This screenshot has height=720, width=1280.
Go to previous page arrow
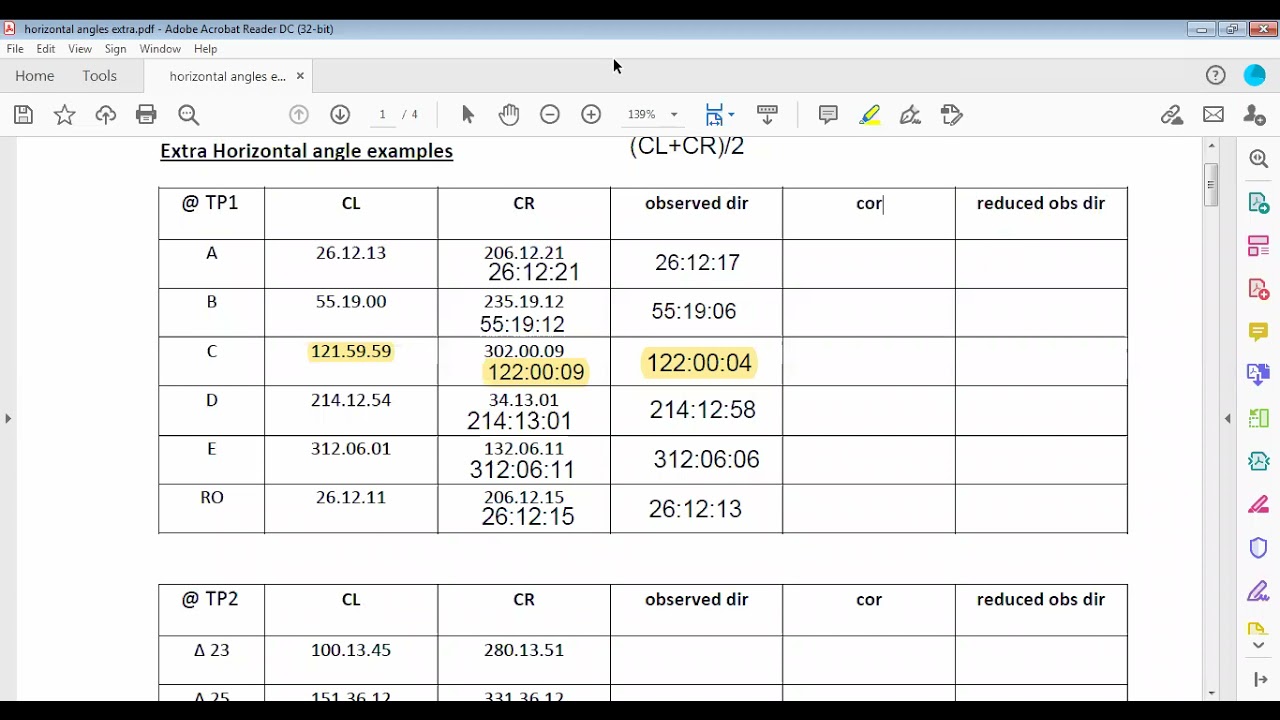click(299, 115)
